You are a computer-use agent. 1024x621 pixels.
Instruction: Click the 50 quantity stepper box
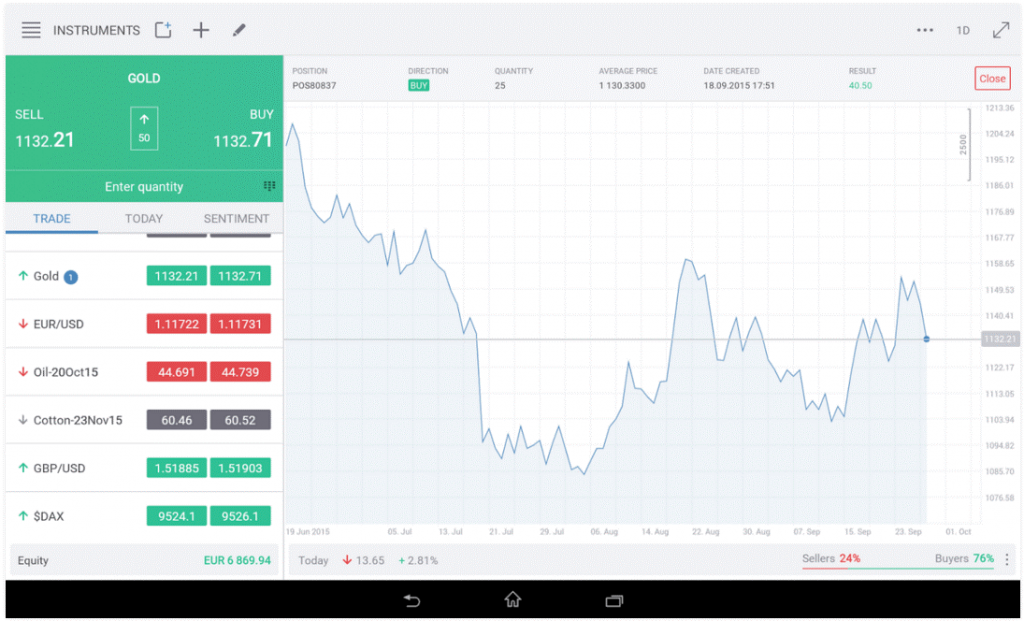144,128
